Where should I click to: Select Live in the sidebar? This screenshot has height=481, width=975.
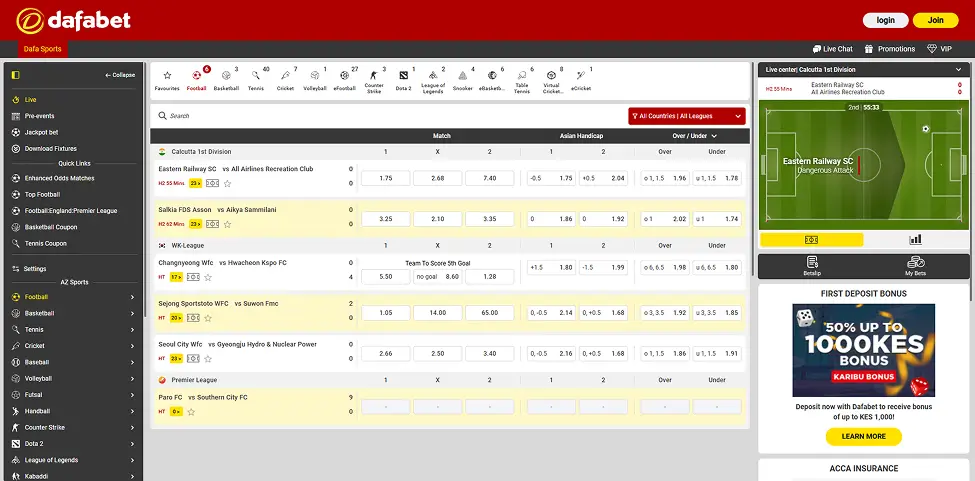pos(30,99)
